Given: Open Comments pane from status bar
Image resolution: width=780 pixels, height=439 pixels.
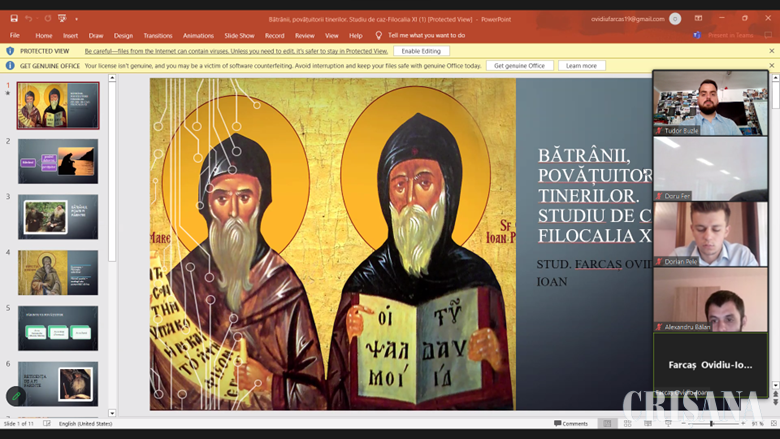Looking at the screenshot, I should pos(571,423).
